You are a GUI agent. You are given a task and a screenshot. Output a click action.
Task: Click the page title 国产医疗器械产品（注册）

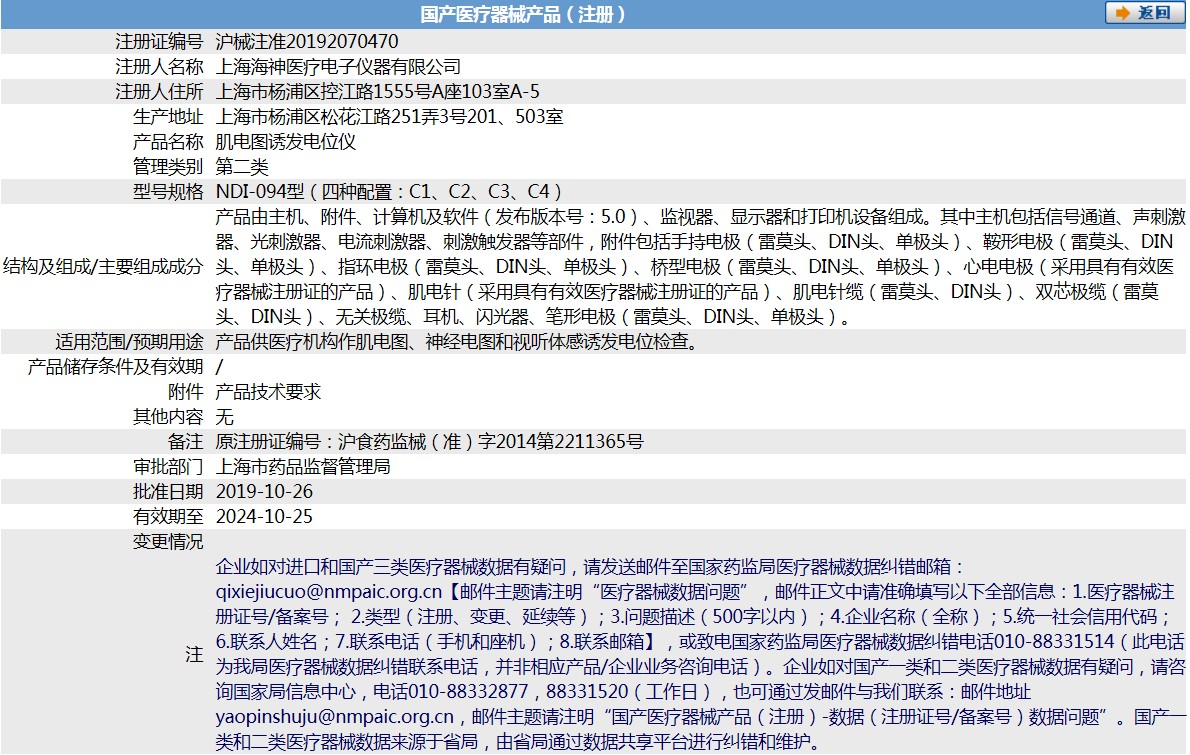tap(524, 14)
